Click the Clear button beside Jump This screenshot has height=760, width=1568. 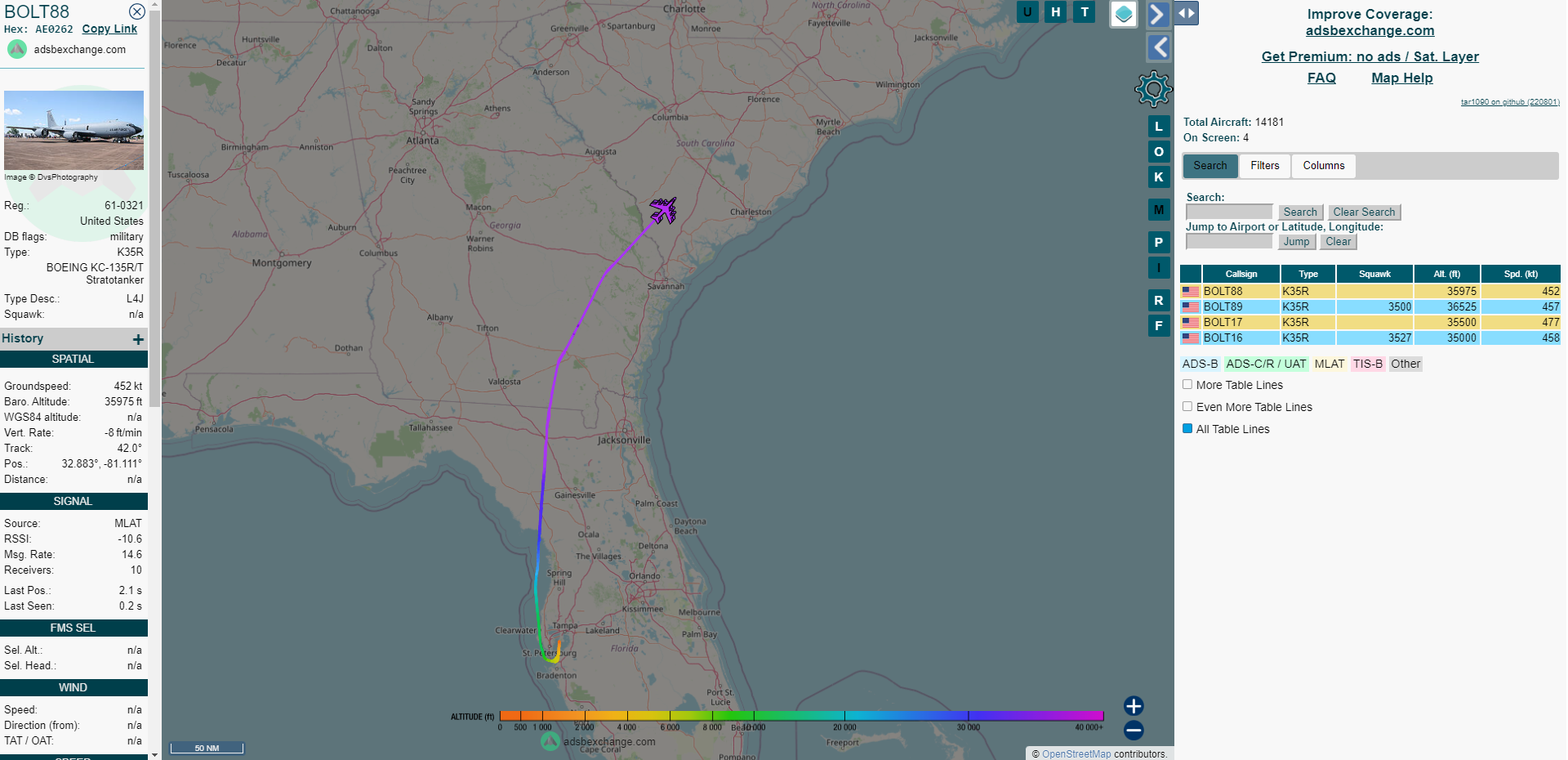point(1338,242)
